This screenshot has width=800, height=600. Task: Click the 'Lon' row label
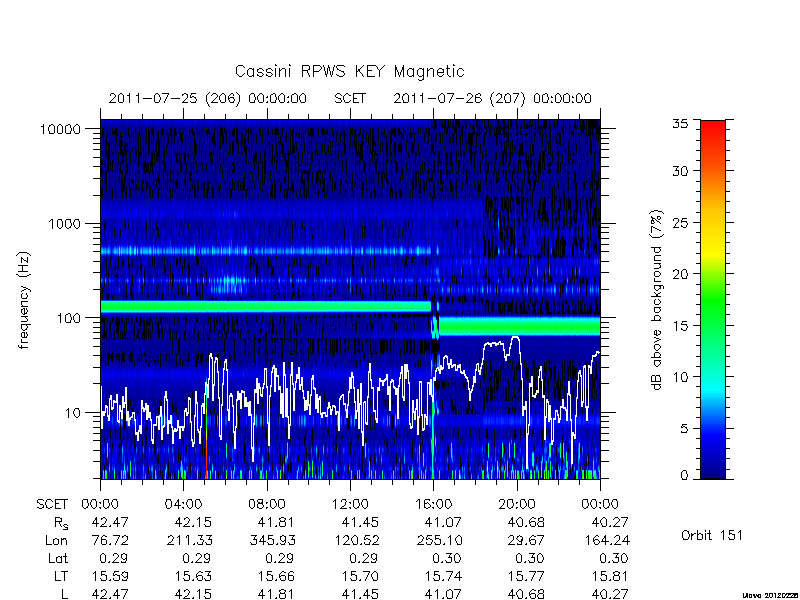point(56,540)
